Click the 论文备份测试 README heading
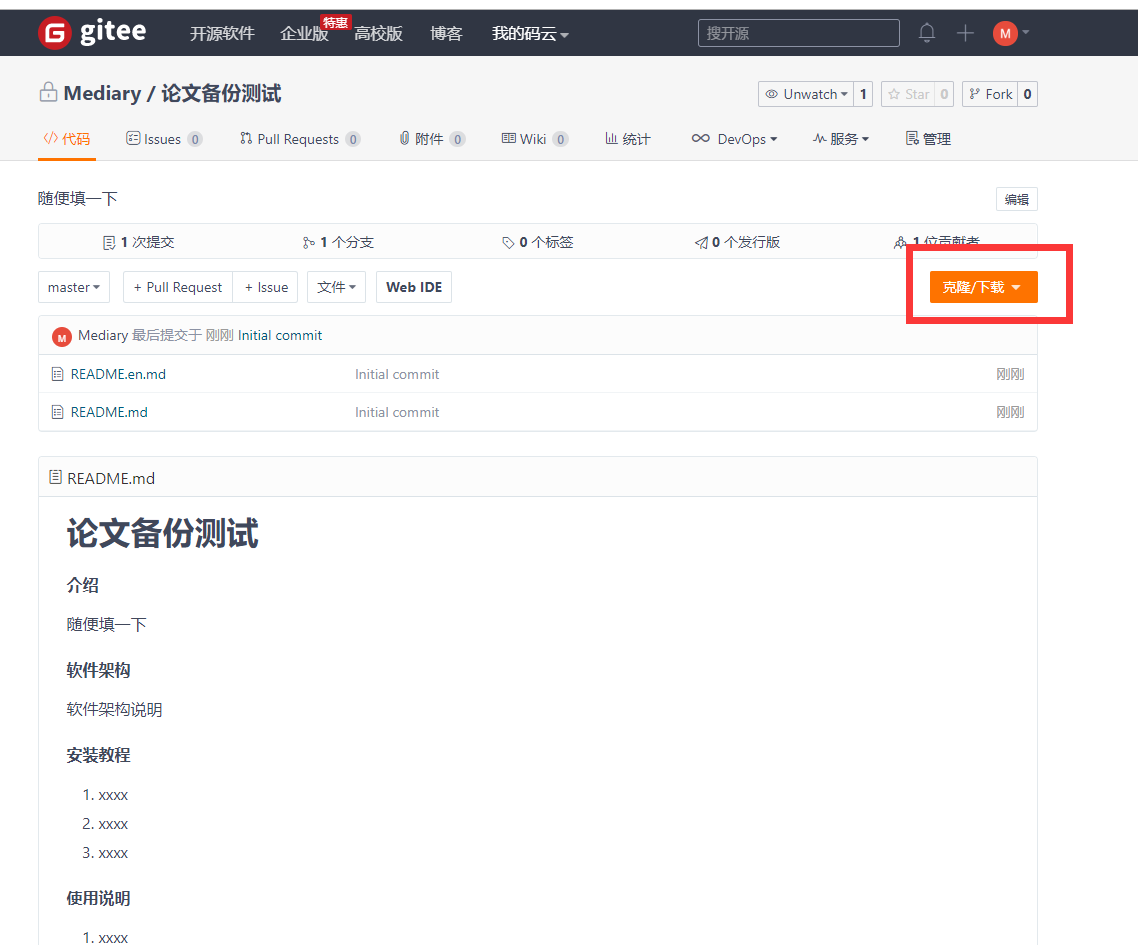1138x945 pixels. click(163, 533)
